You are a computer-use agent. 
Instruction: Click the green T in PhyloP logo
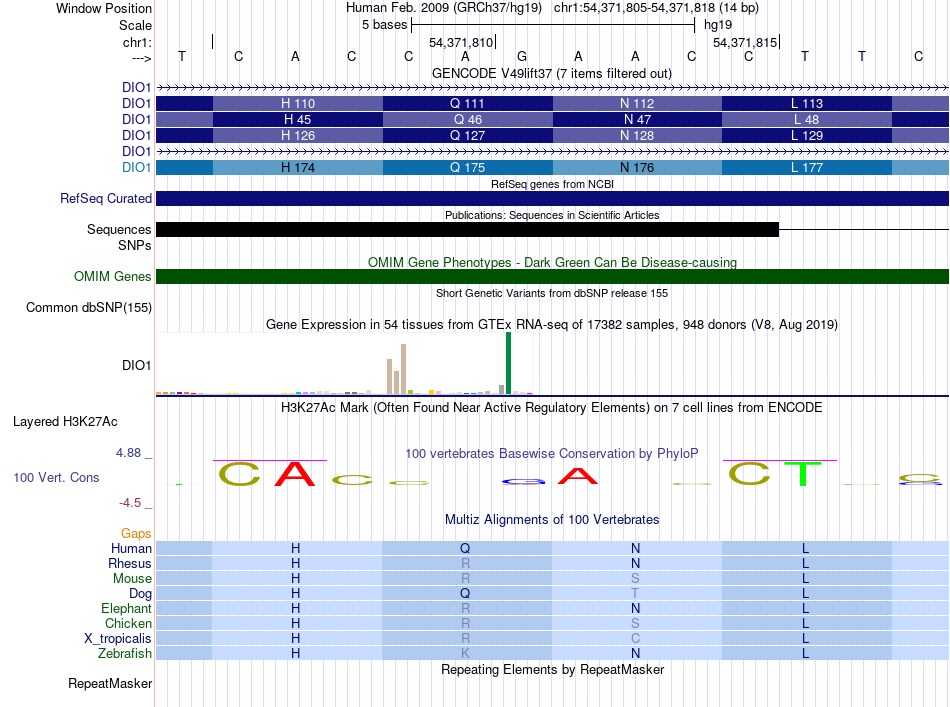[803, 474]
